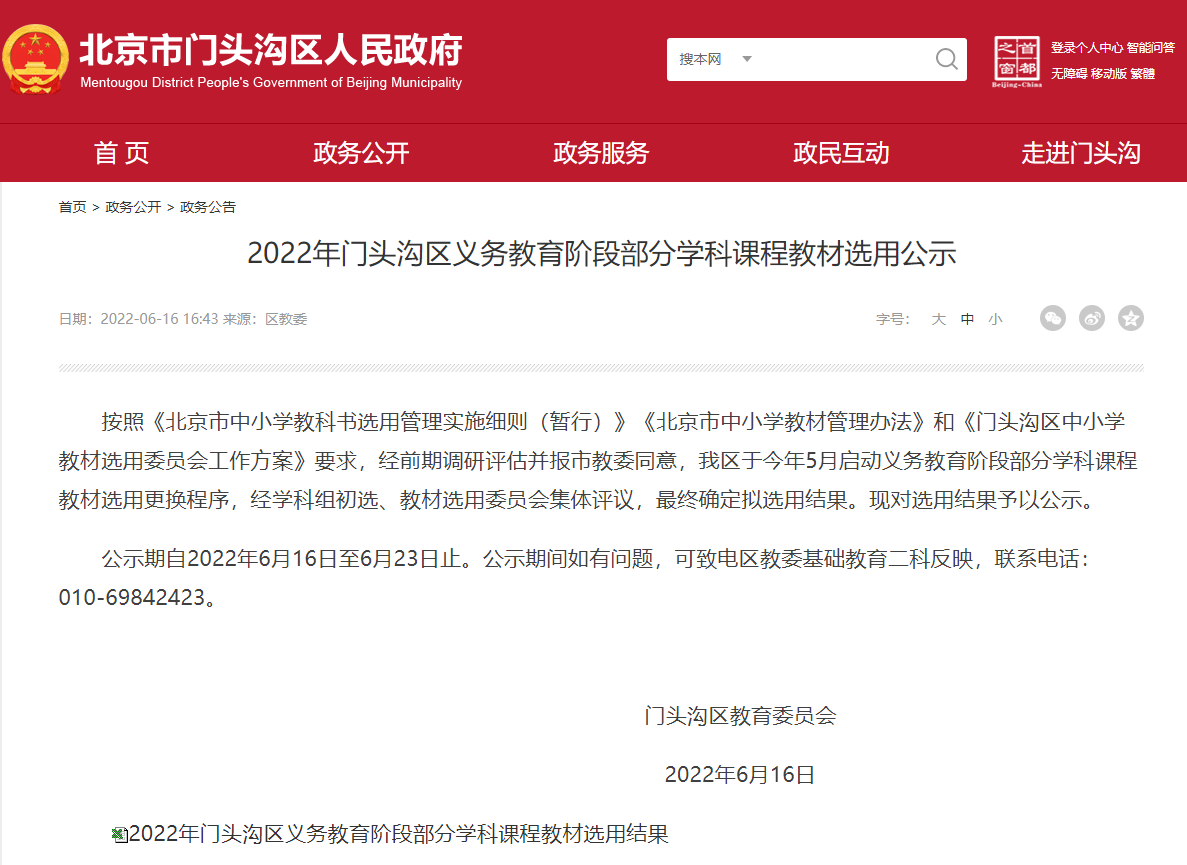
Task: Open the 政务服务 navigation menu
Action: (x=601, y=153)
